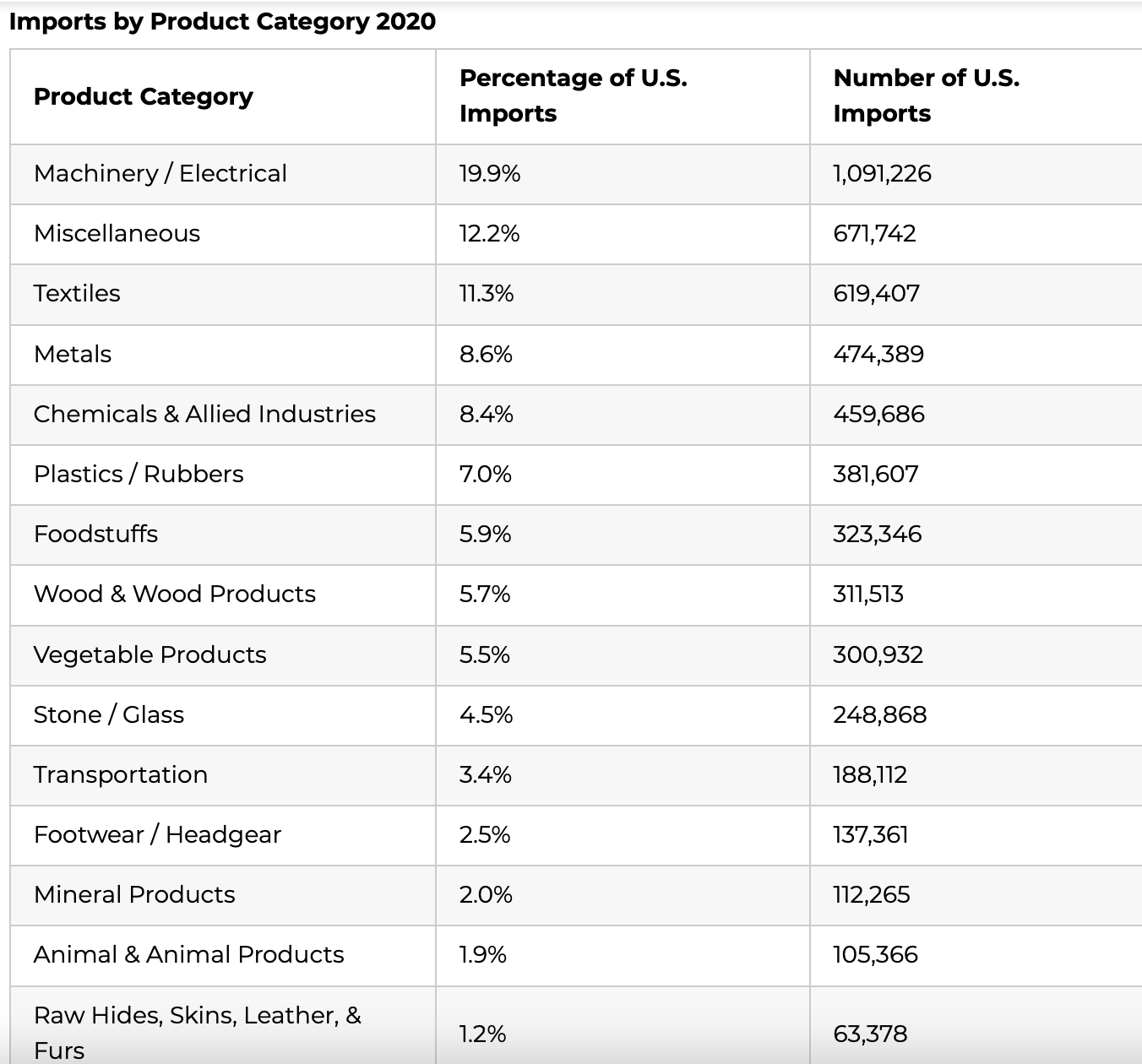Image resolution: width=1142 pixels, height=1064 pixels.
Task: Select the 671,742 imports value
Action: tap(874, 234)
